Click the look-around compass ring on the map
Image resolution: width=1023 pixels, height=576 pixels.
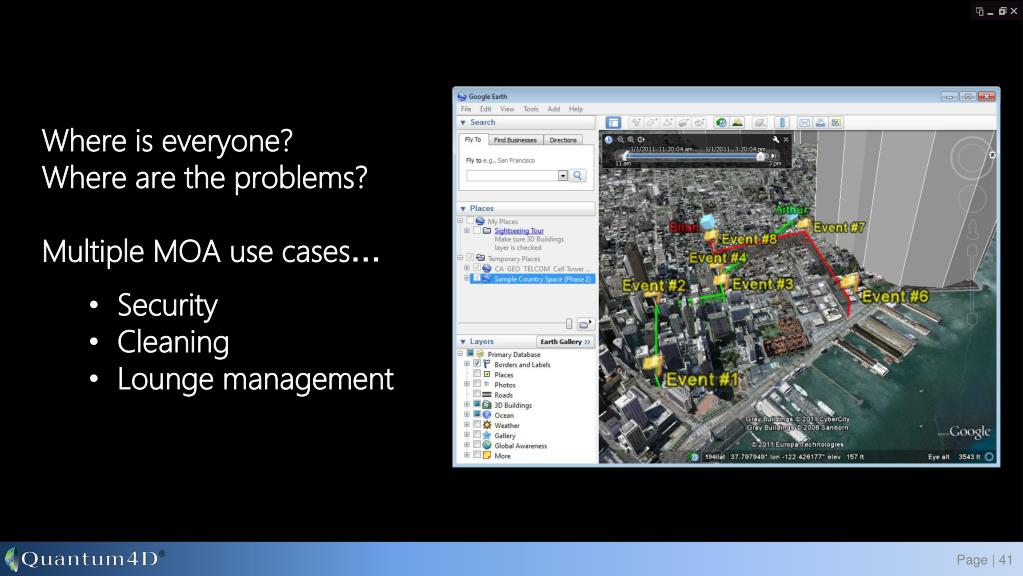971,157
